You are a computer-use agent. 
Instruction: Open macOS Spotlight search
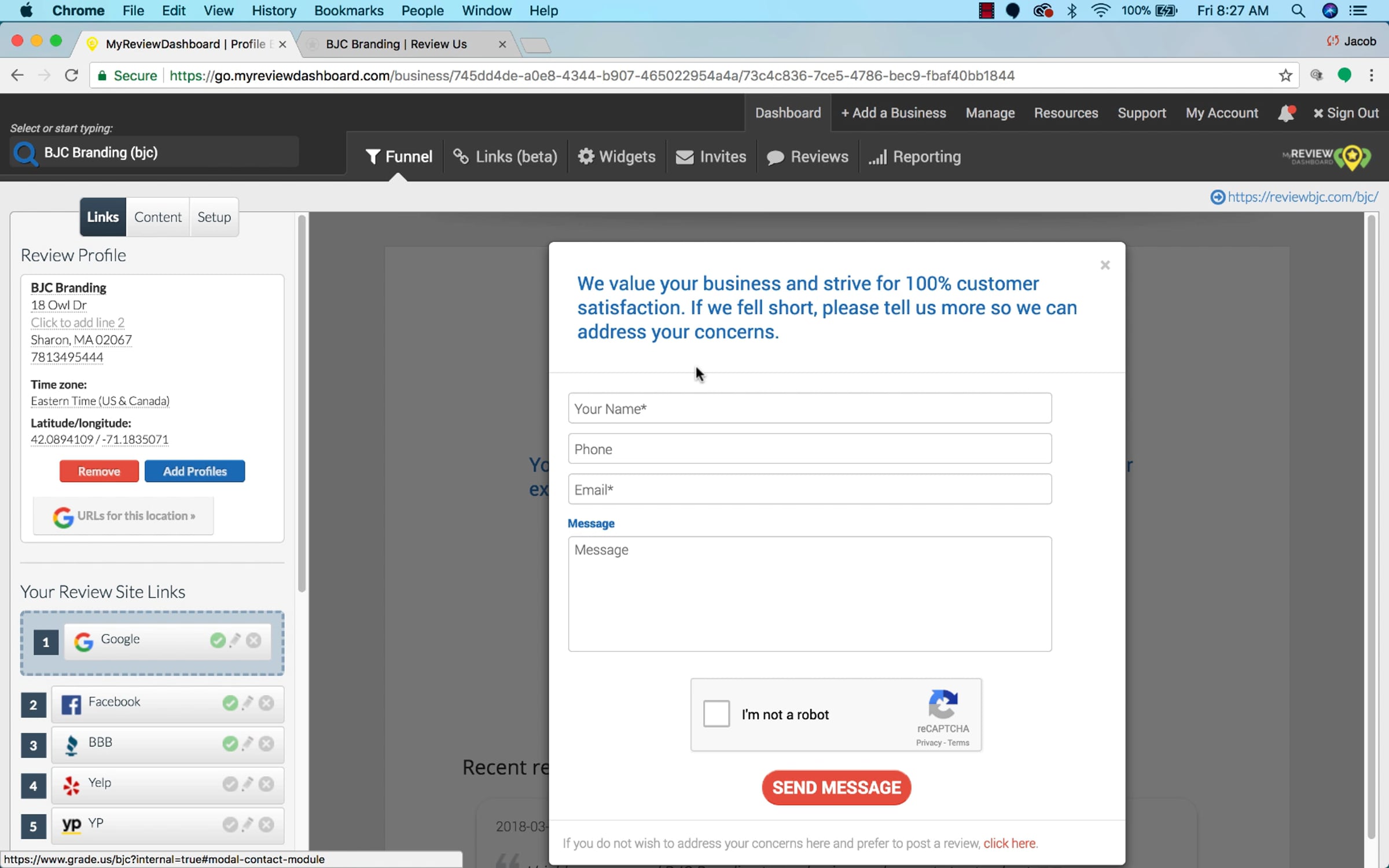click(x=1298, y=10)
